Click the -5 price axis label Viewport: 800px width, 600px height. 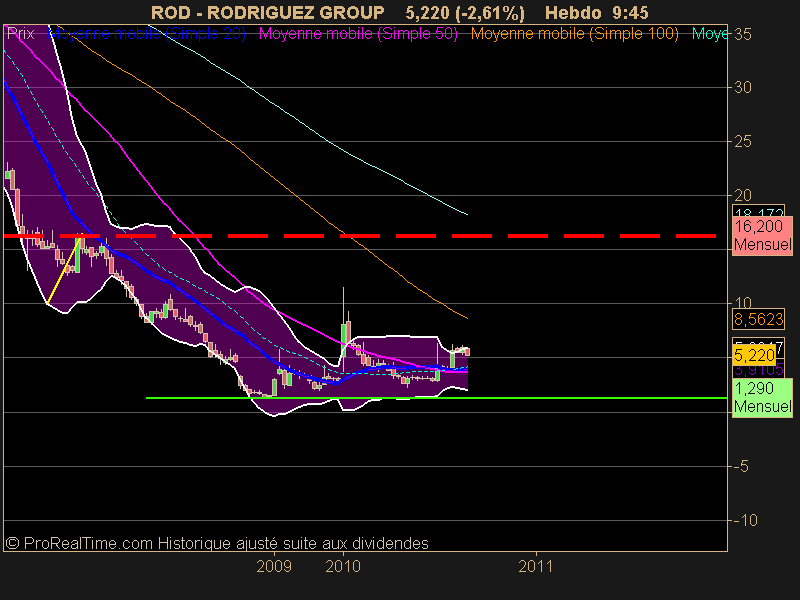point(741,466)
